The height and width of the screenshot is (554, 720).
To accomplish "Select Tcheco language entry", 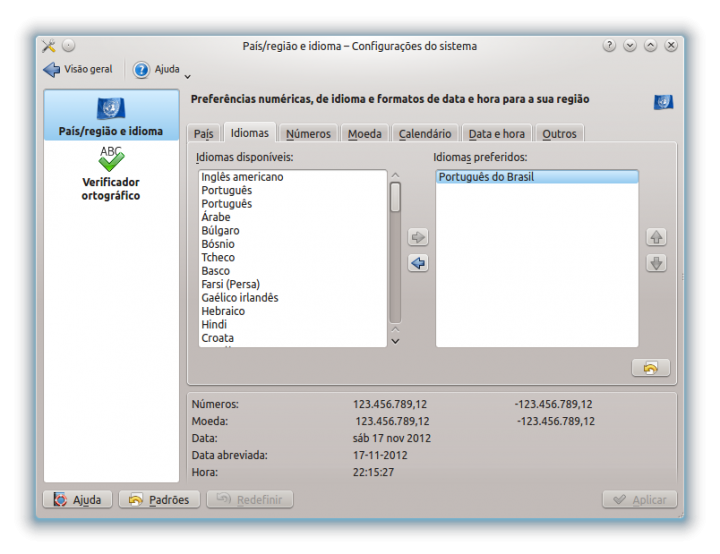I will click(293, 257).
